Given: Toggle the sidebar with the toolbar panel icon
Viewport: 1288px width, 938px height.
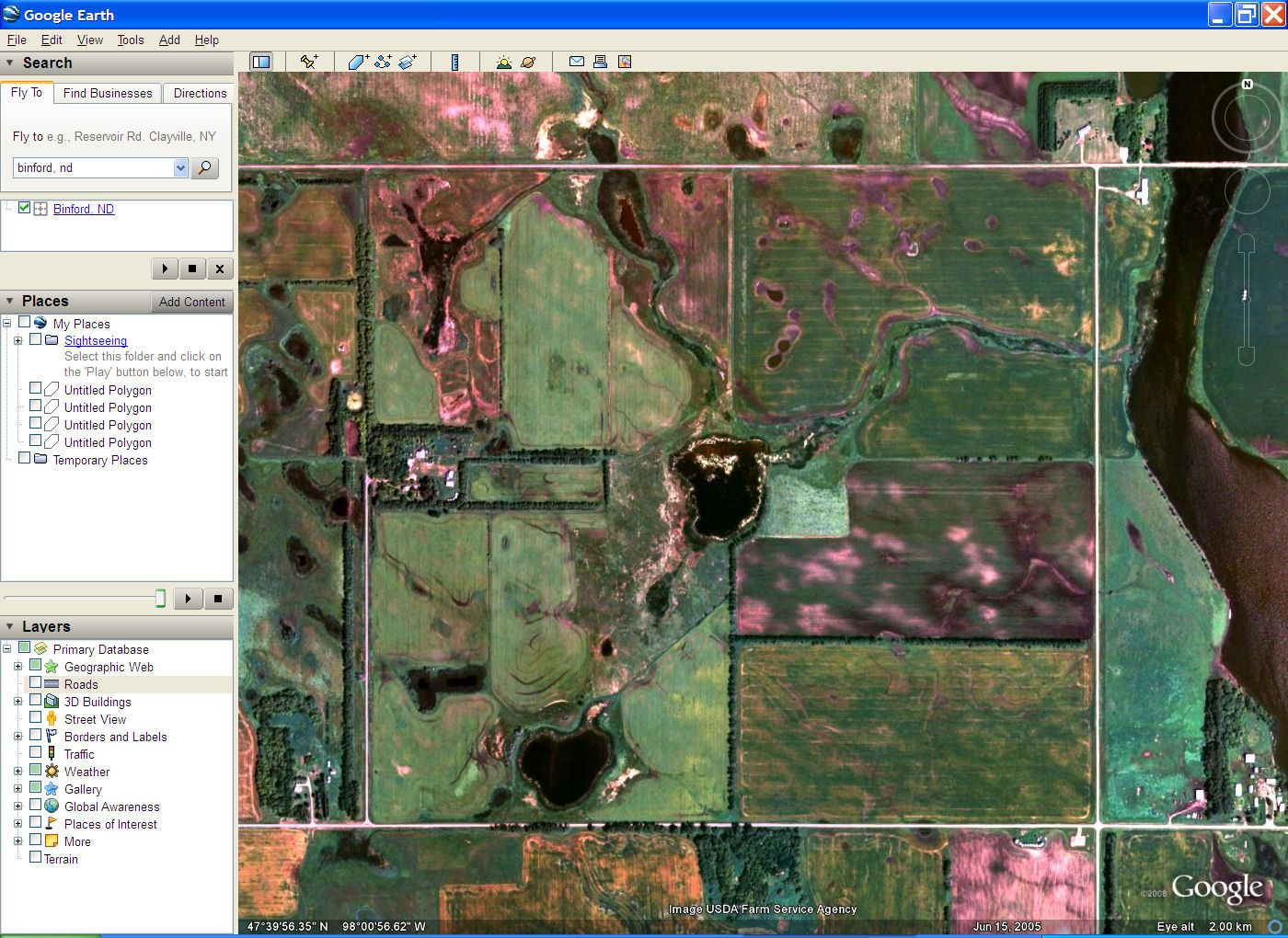Looking at the screenshot, I should click(261, 62).
